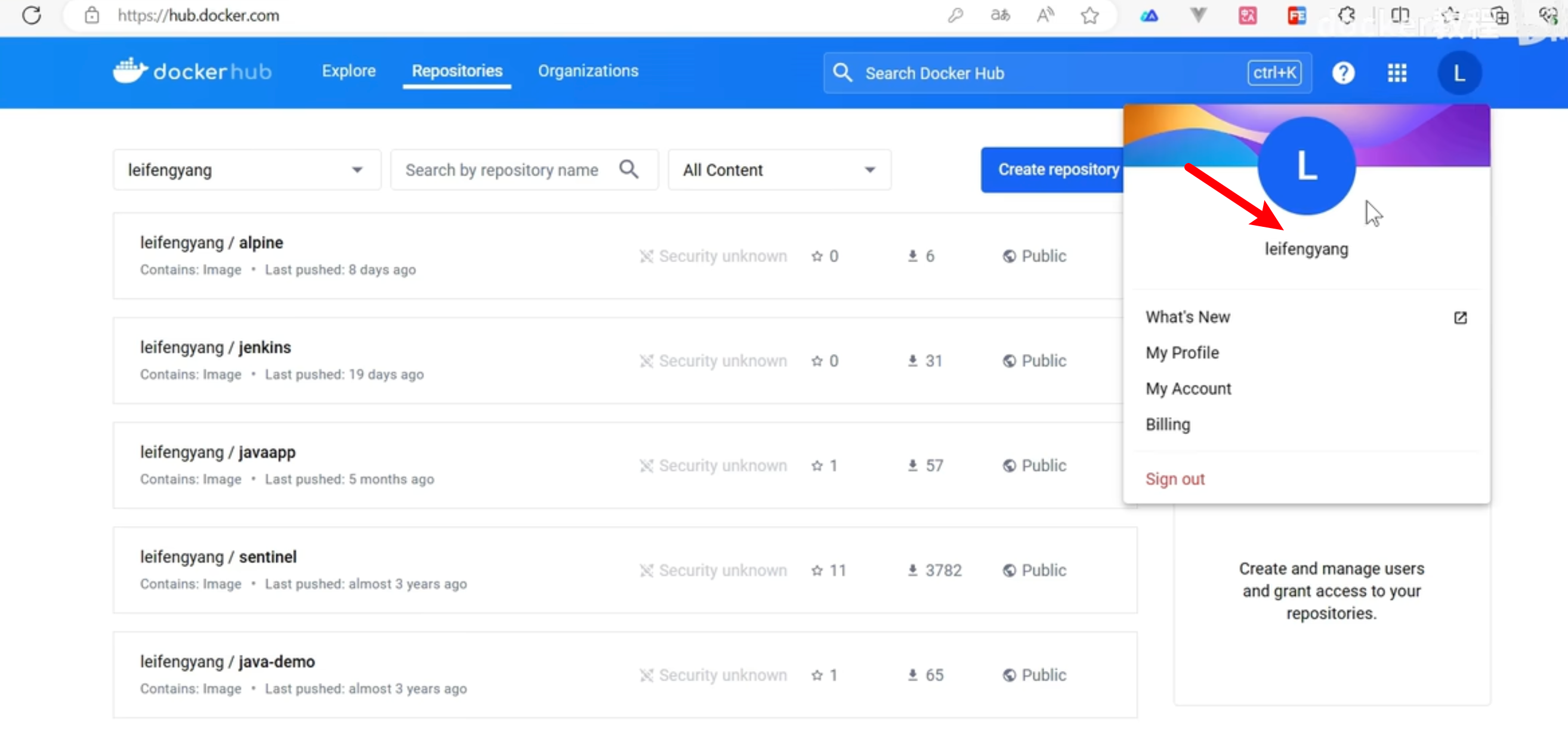Click the 3782 downloads count
This screenshot has height=739, width=1568.
coord(943,571)
